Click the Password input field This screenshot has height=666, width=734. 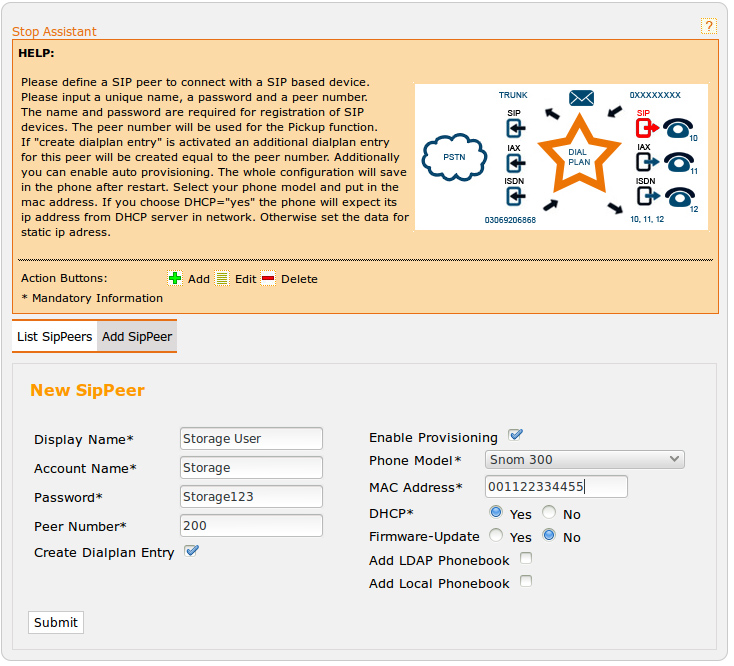[x=251, y=497]
